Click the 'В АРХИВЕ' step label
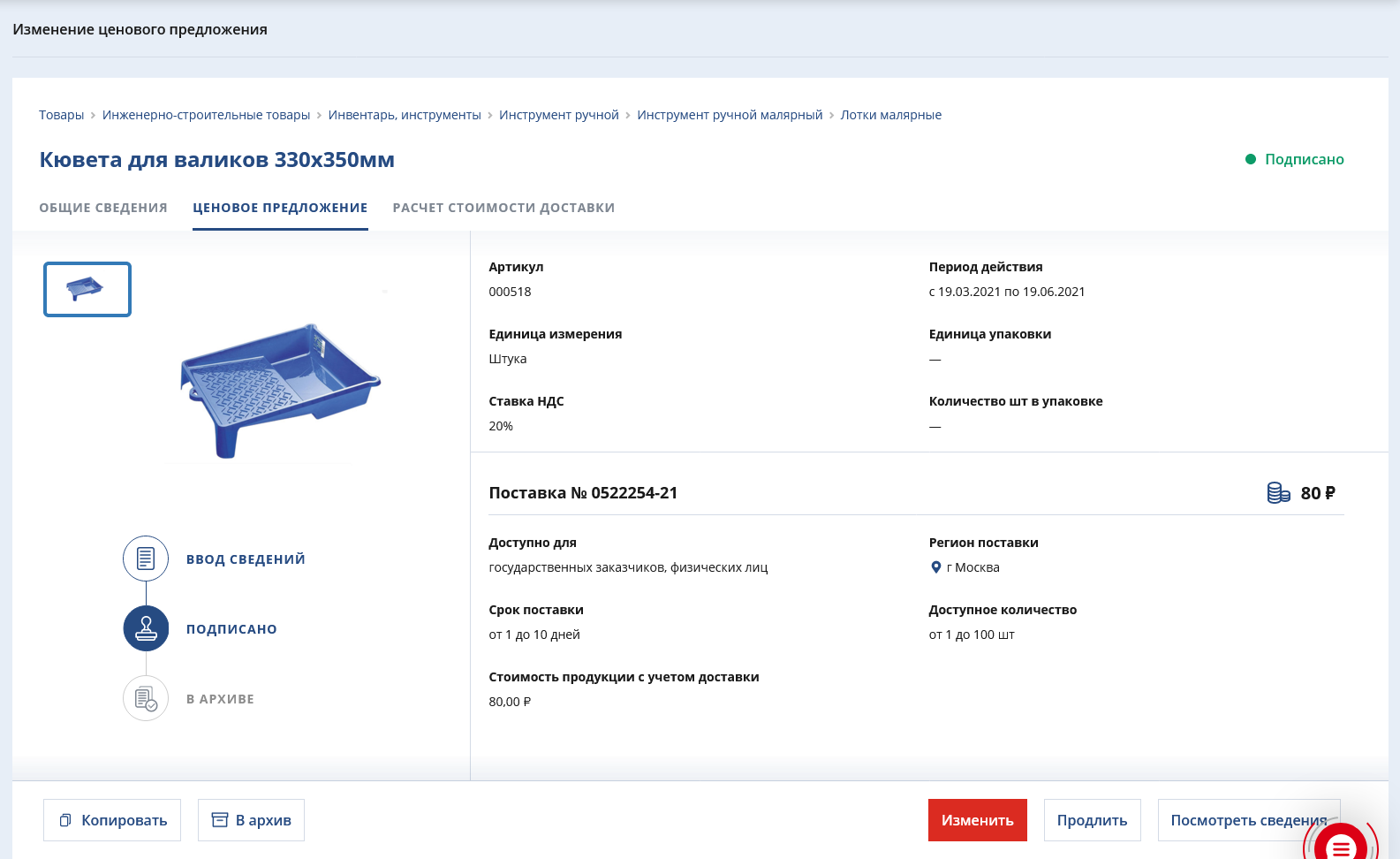Screen dimensions: 1400x859 220,699
